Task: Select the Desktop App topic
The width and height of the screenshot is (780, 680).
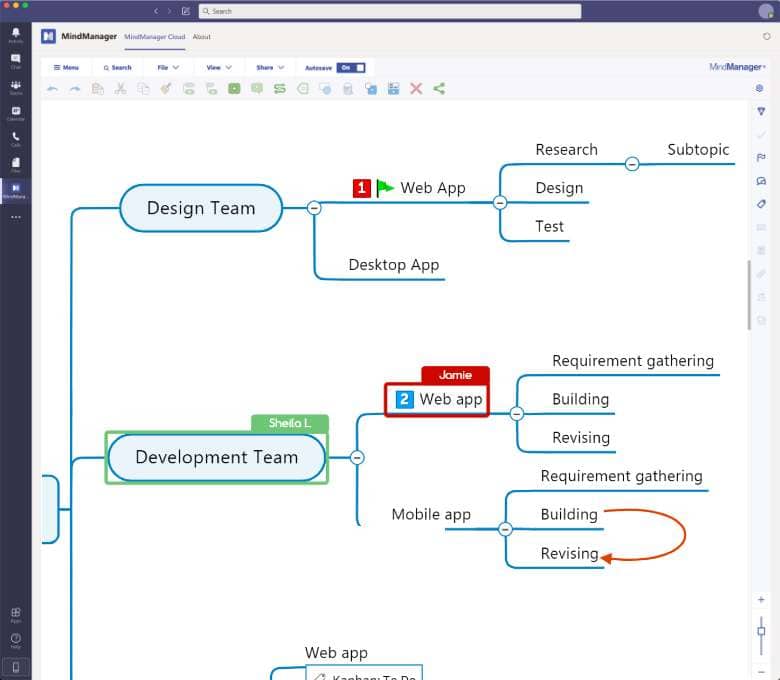Action: pyautogui.click(x=393, y=265)
